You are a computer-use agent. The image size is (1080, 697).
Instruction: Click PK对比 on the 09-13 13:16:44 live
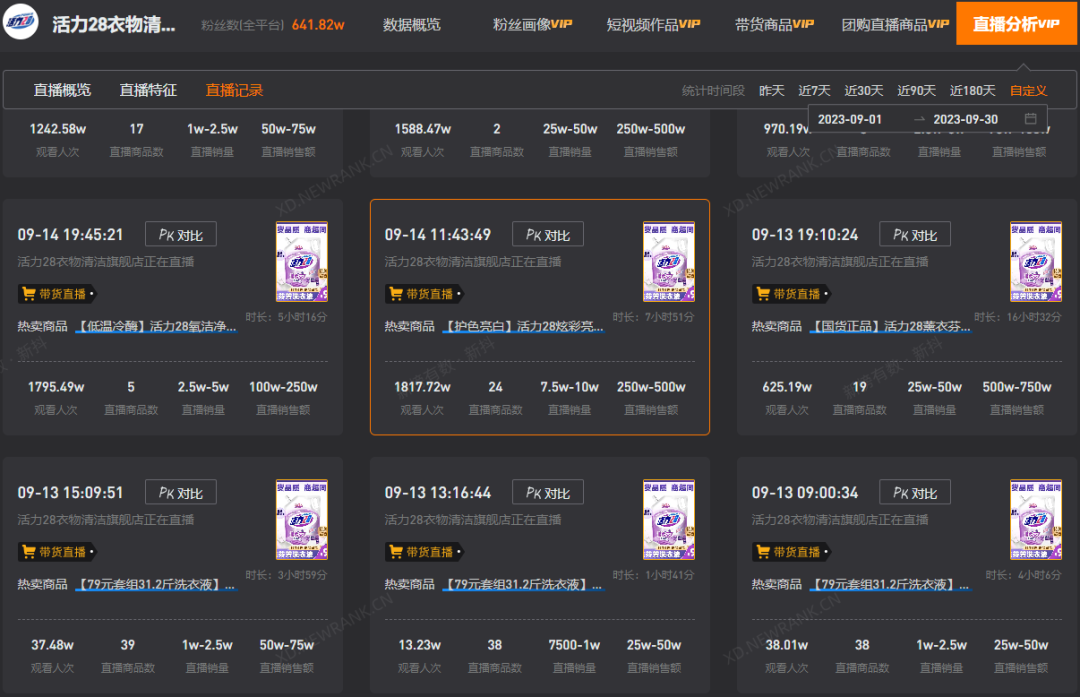click(548, 492)
